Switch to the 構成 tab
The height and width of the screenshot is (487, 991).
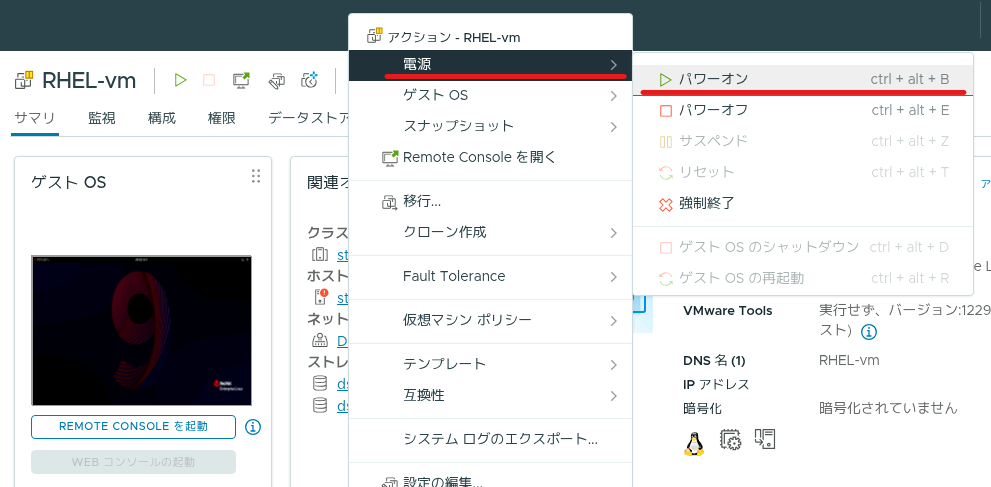tap(162, 118)
